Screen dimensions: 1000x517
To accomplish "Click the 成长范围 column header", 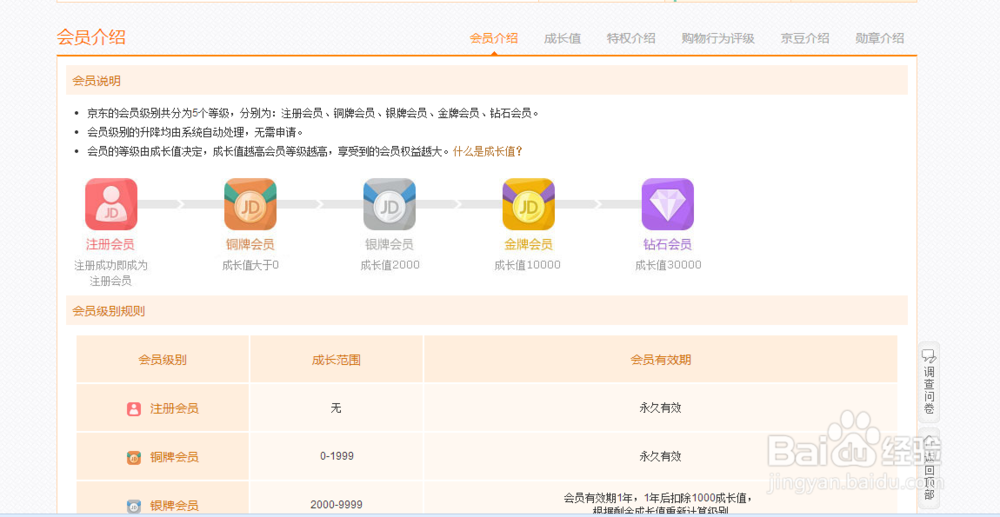I will (x=336, y=360).
